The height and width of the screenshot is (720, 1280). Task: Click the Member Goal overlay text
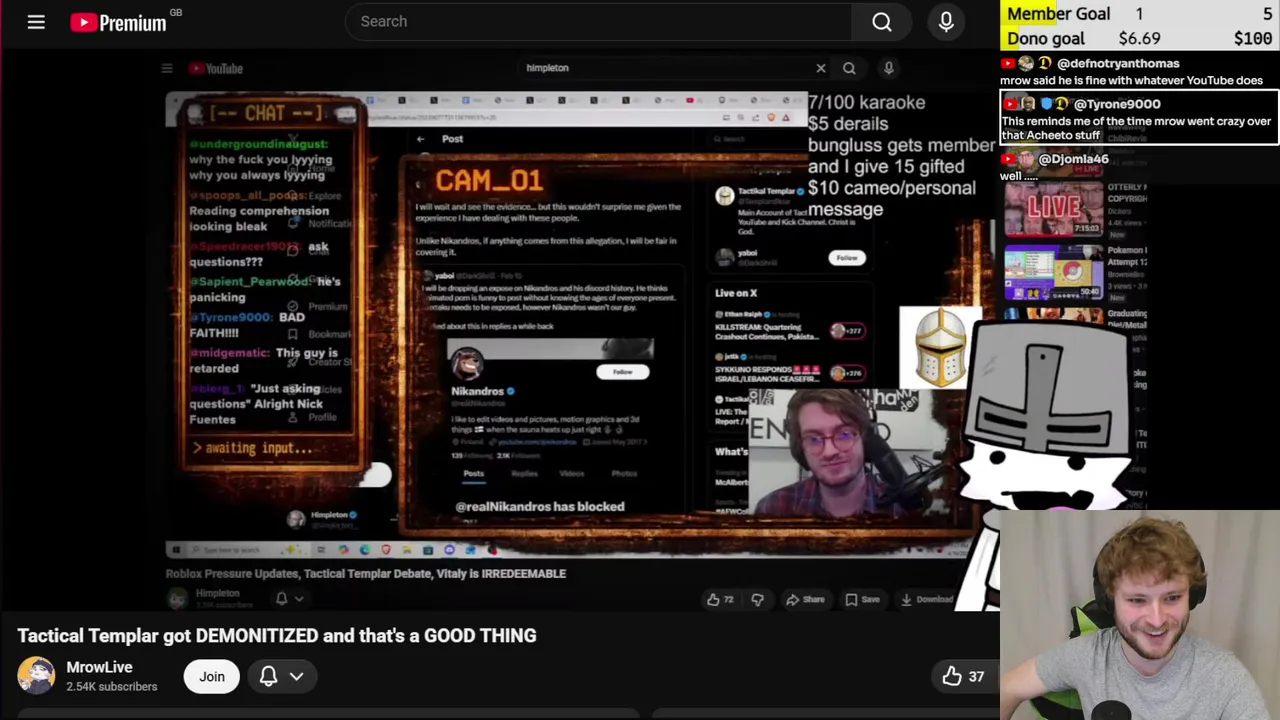(1058, 13)
